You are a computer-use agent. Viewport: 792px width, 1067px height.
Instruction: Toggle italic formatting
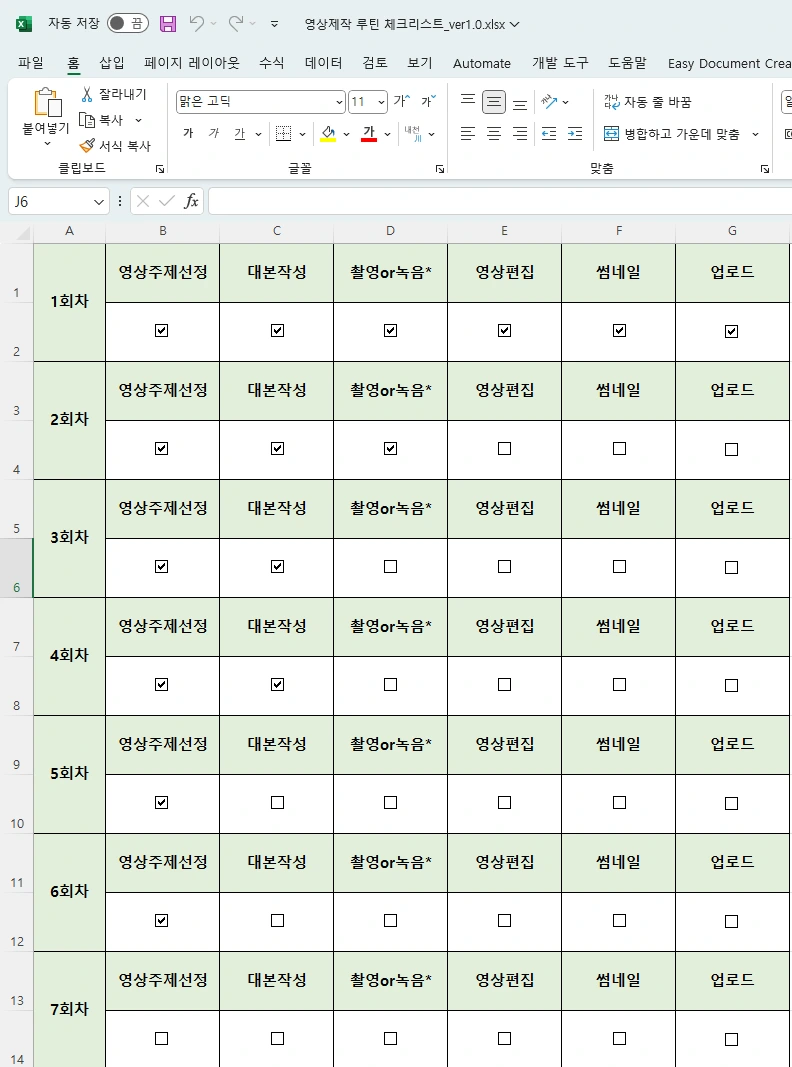click(214, 133)
